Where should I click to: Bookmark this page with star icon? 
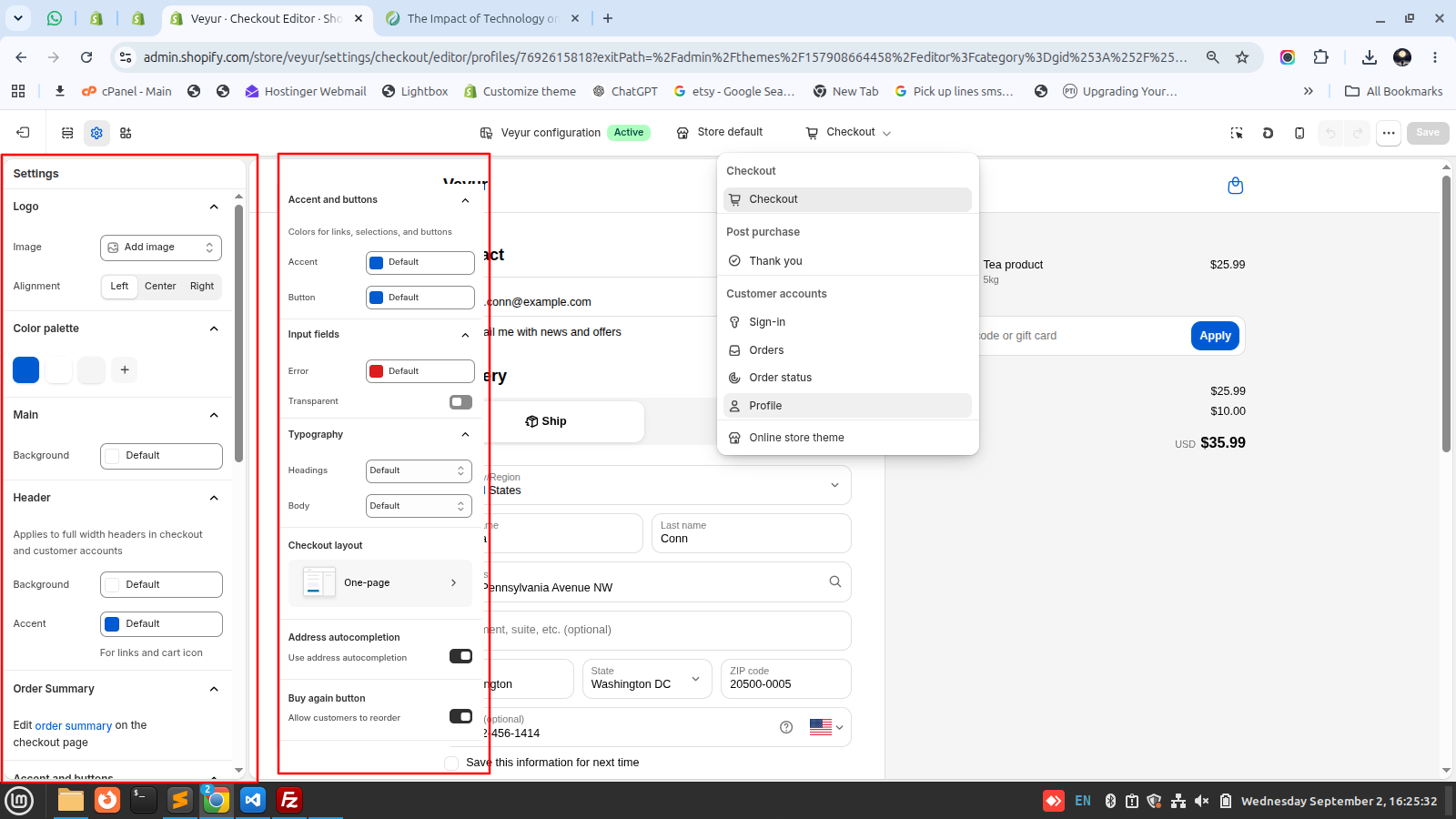coord(1242,57)
